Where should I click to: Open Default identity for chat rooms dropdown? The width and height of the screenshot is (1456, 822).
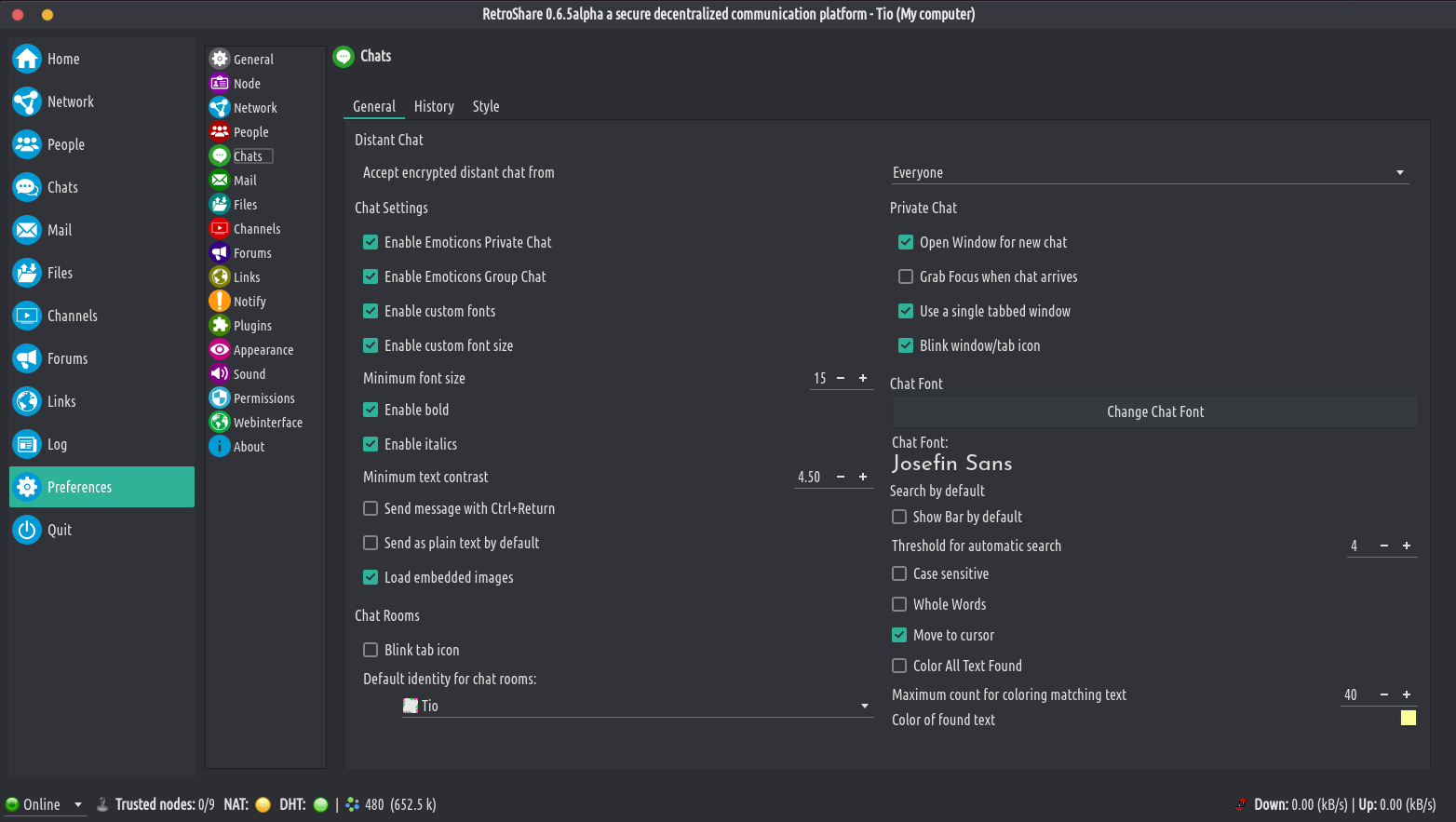[x=638, y=706]
